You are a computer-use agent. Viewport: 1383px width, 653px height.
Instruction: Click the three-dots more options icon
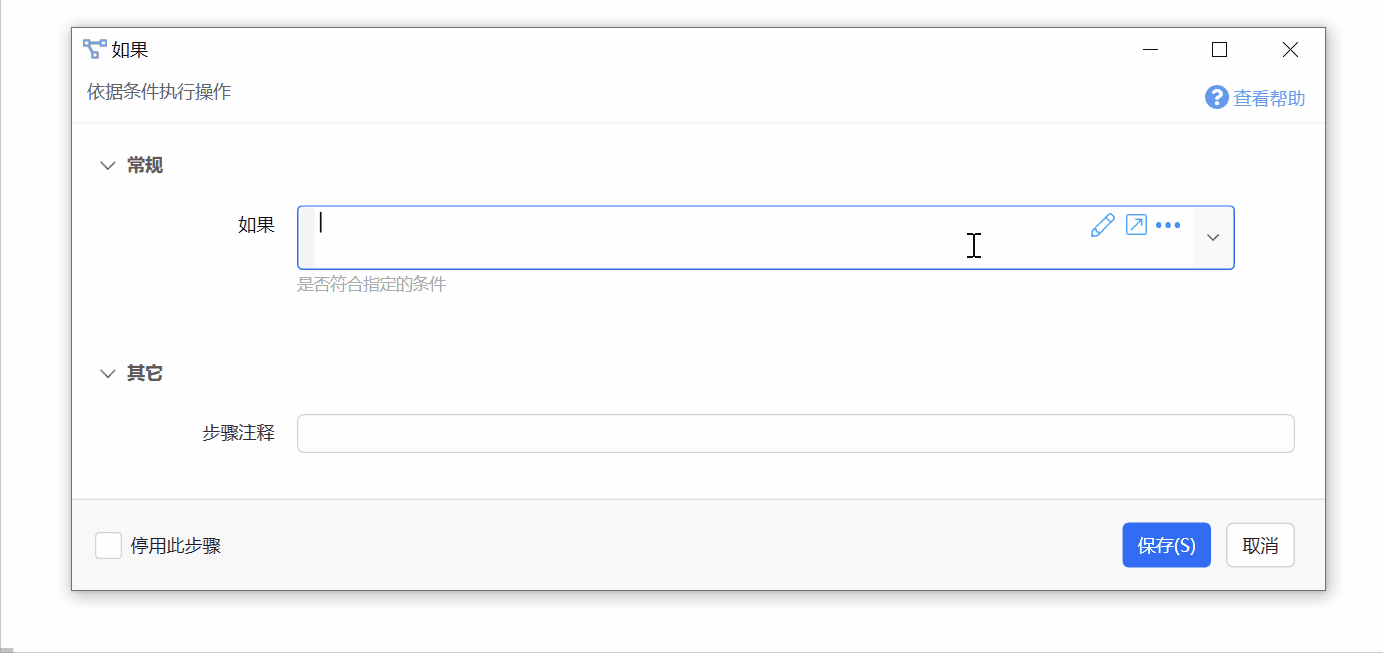click(1168, 225)
